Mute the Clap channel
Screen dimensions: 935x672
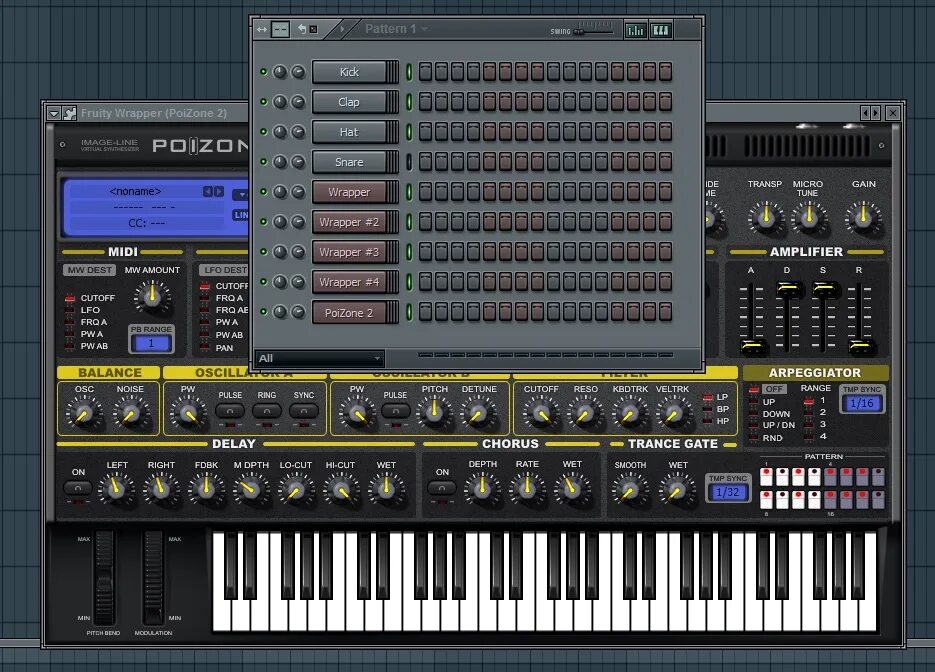[264, 102]
